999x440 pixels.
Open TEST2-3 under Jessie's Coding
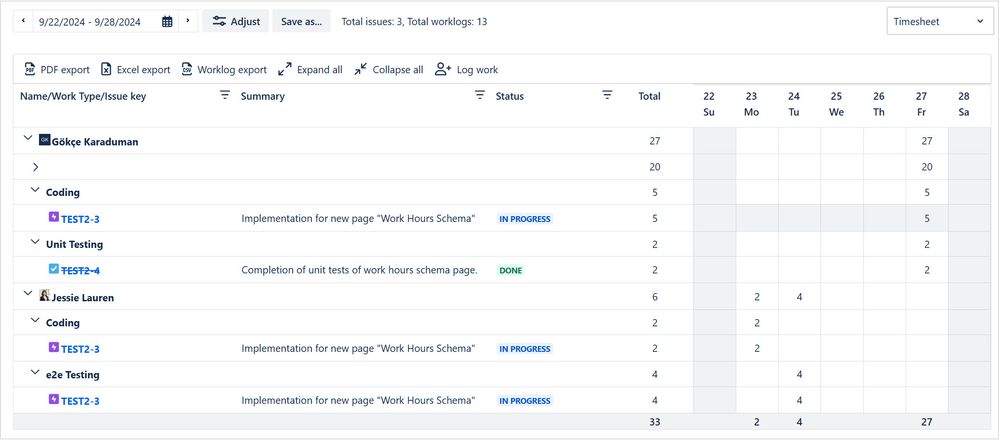[x=80, y=349]
